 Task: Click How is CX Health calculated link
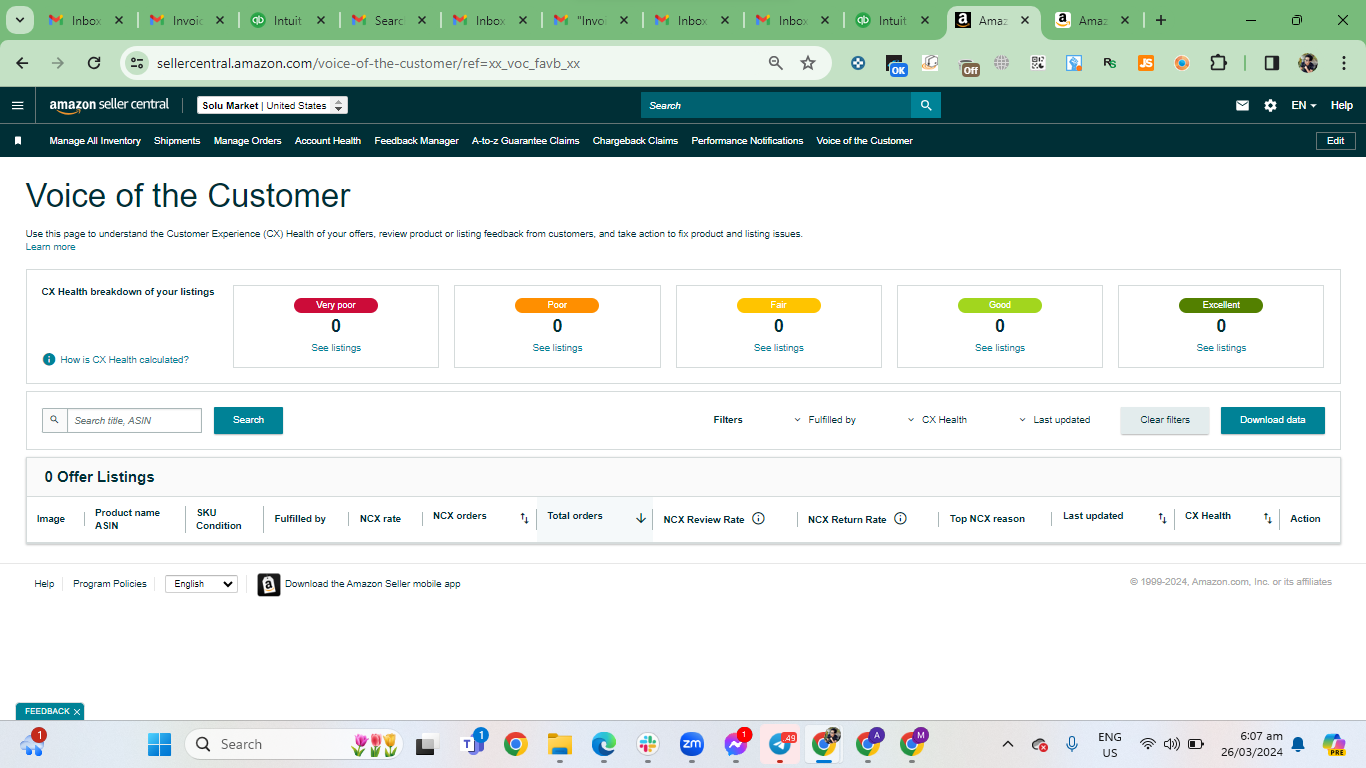coord(124,359)
